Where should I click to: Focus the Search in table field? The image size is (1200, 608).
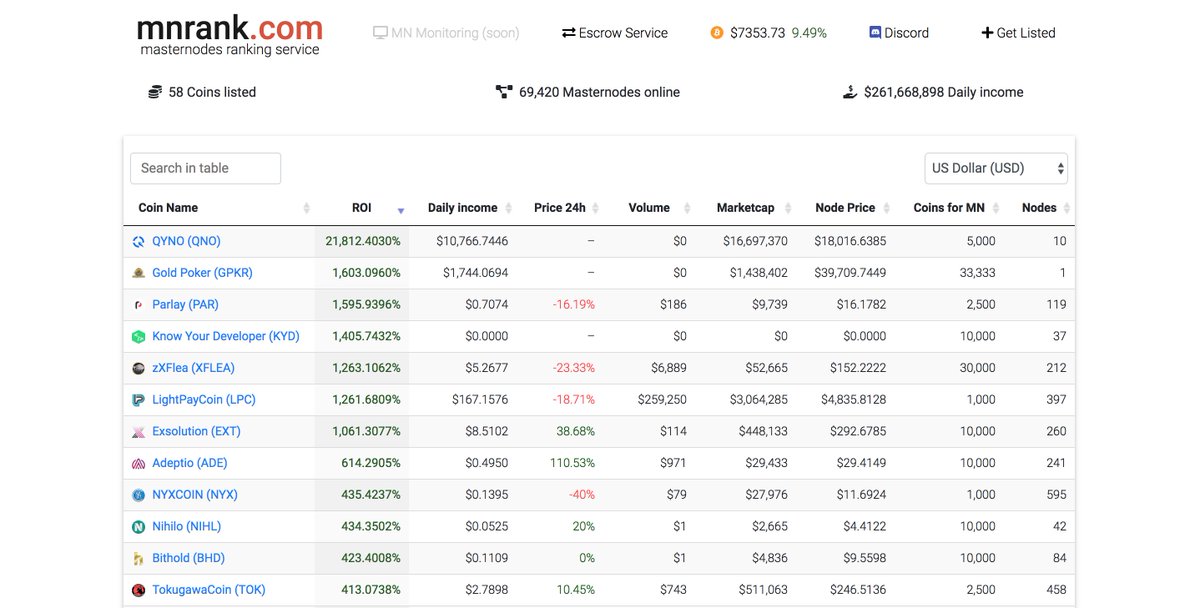click(x=205, y=168)
